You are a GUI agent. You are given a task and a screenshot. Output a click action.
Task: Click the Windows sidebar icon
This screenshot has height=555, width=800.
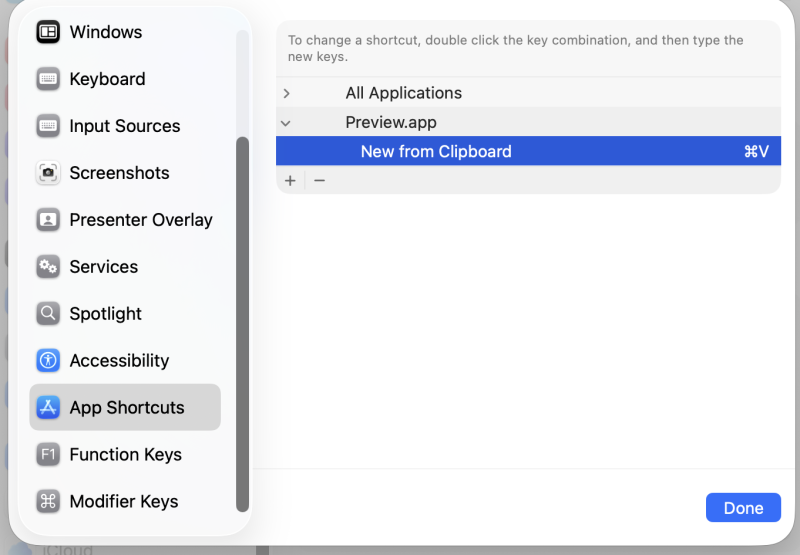(48, 32)
